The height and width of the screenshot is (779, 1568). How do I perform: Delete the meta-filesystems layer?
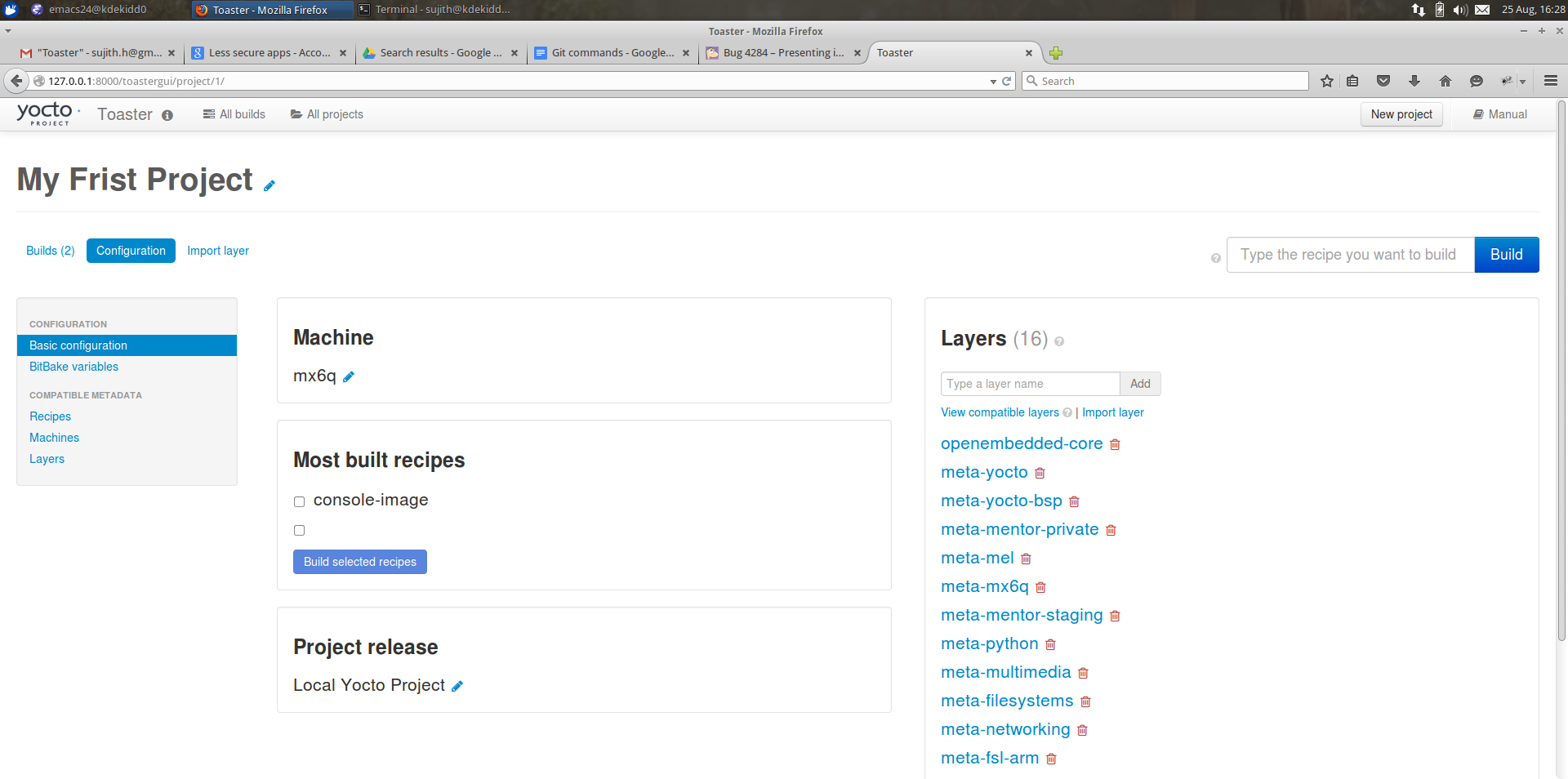[1085, 701]
